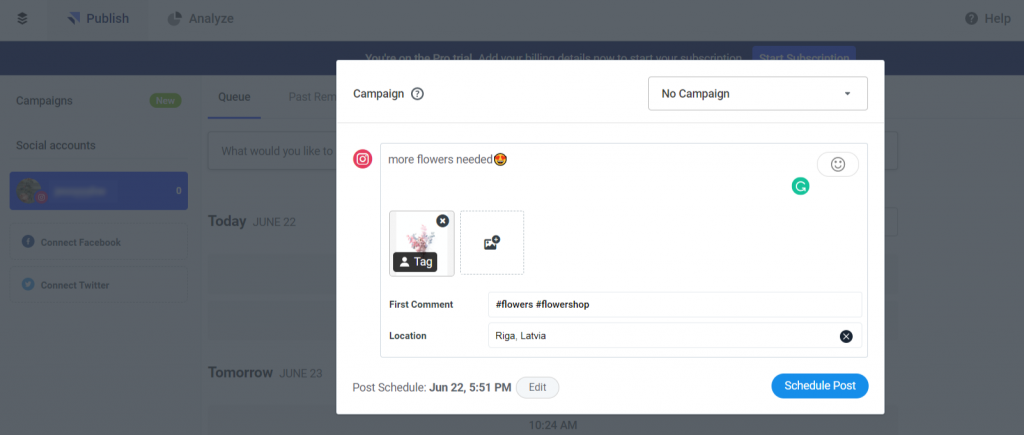This screenshot has height=435, width=1024.
Task: Click the First Comment label
Action: 421,304
